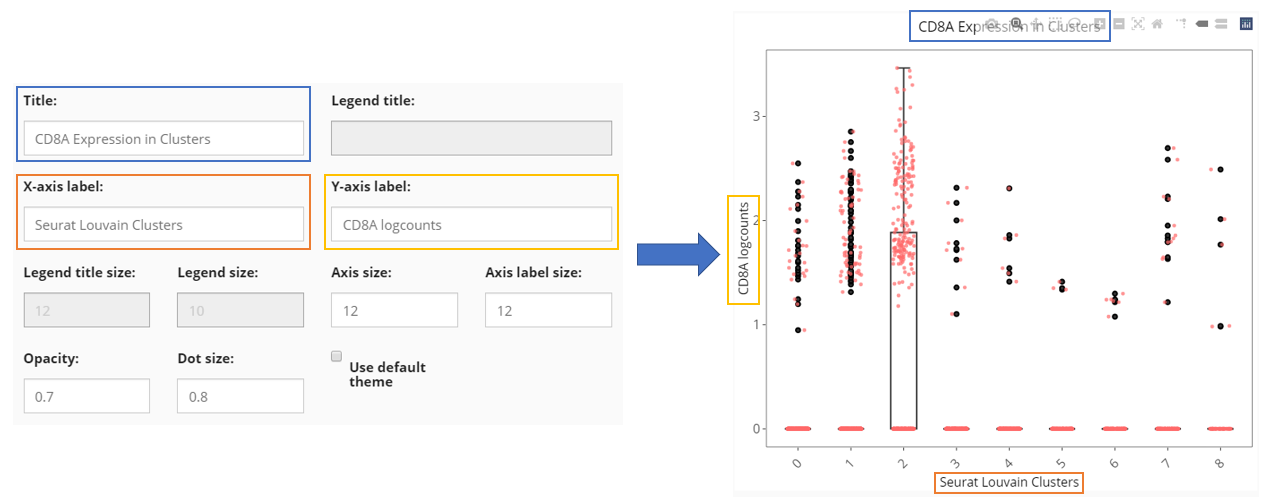Click the Plotly camera download icon
Image resolution: width=1265 pixels, height=503 pixels.
coord(991,23)
